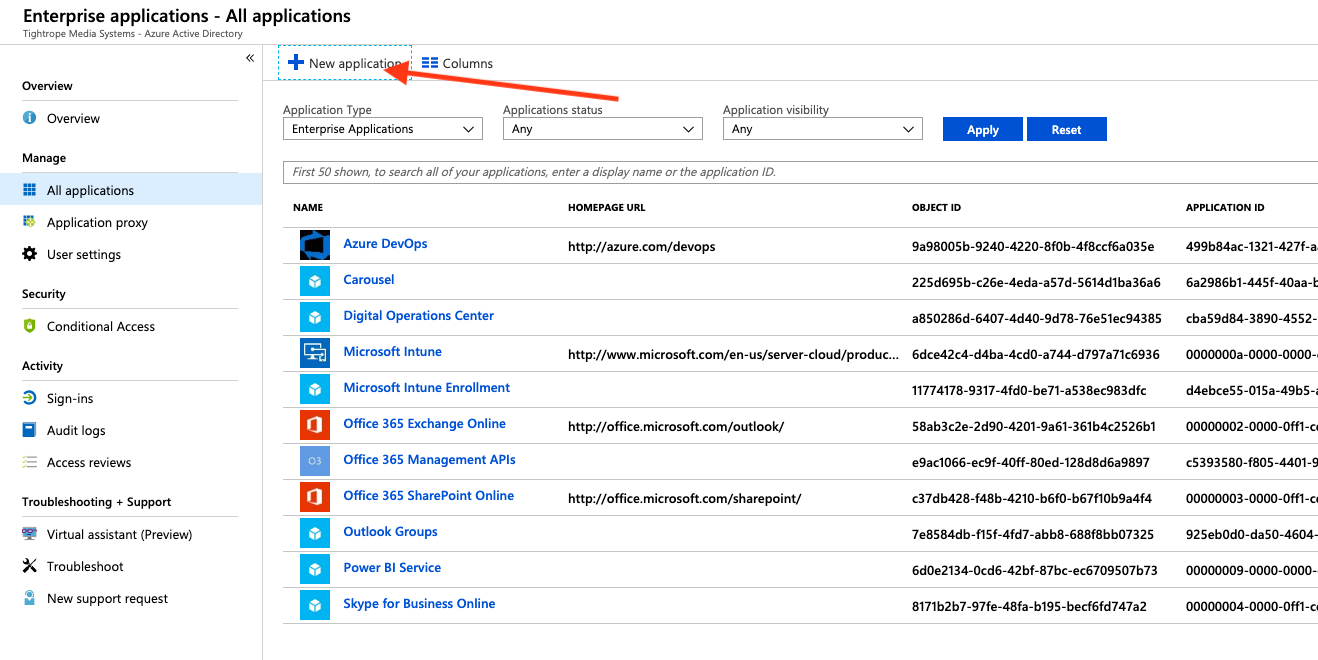The image size is (1318, 660).
Task: Open the Application visibility dropdown
Action: click(x=823, y=129)
